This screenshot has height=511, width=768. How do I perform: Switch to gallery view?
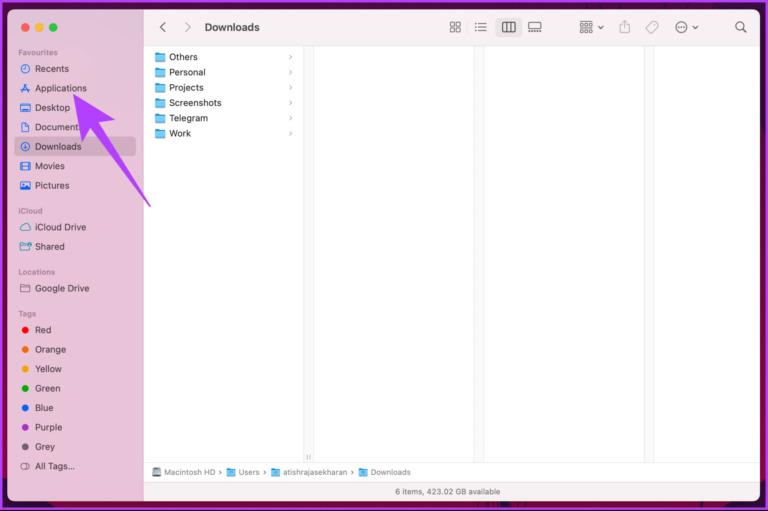coord(535,27)
